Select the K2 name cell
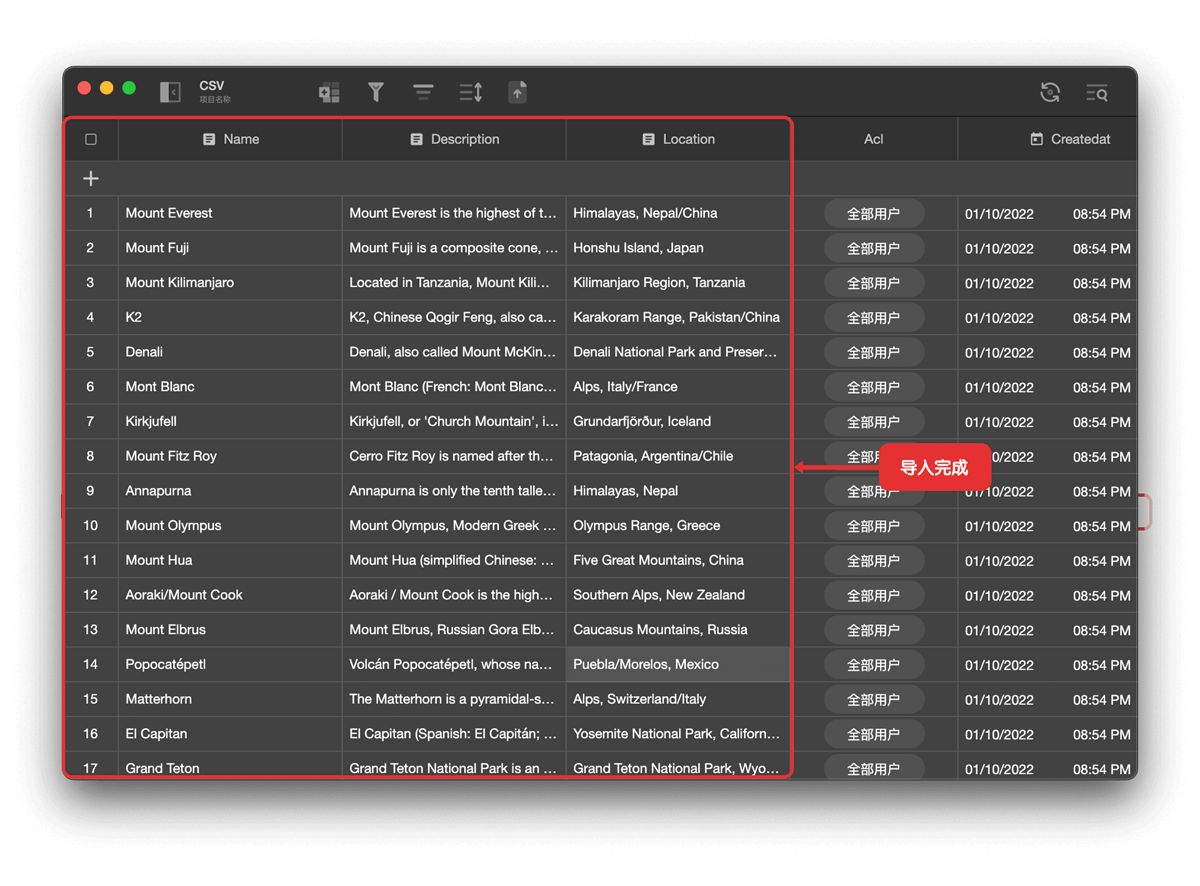1200x886 pixels. pos(230,317)
